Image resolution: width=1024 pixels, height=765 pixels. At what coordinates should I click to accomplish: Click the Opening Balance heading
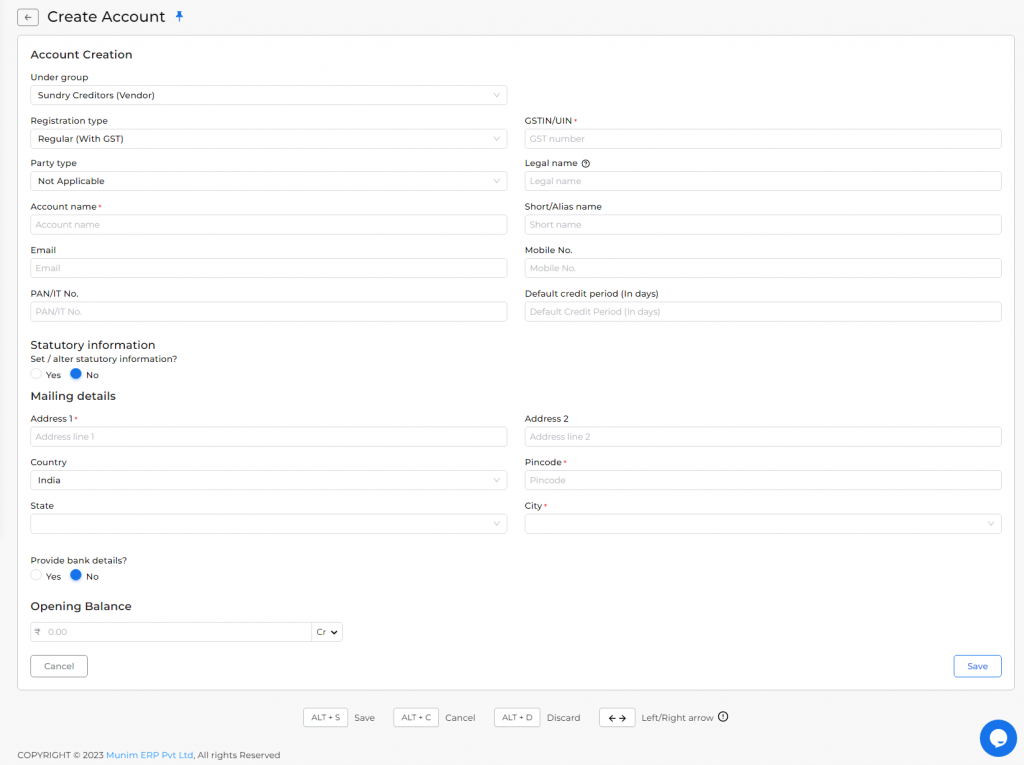(x=81, y=606)
